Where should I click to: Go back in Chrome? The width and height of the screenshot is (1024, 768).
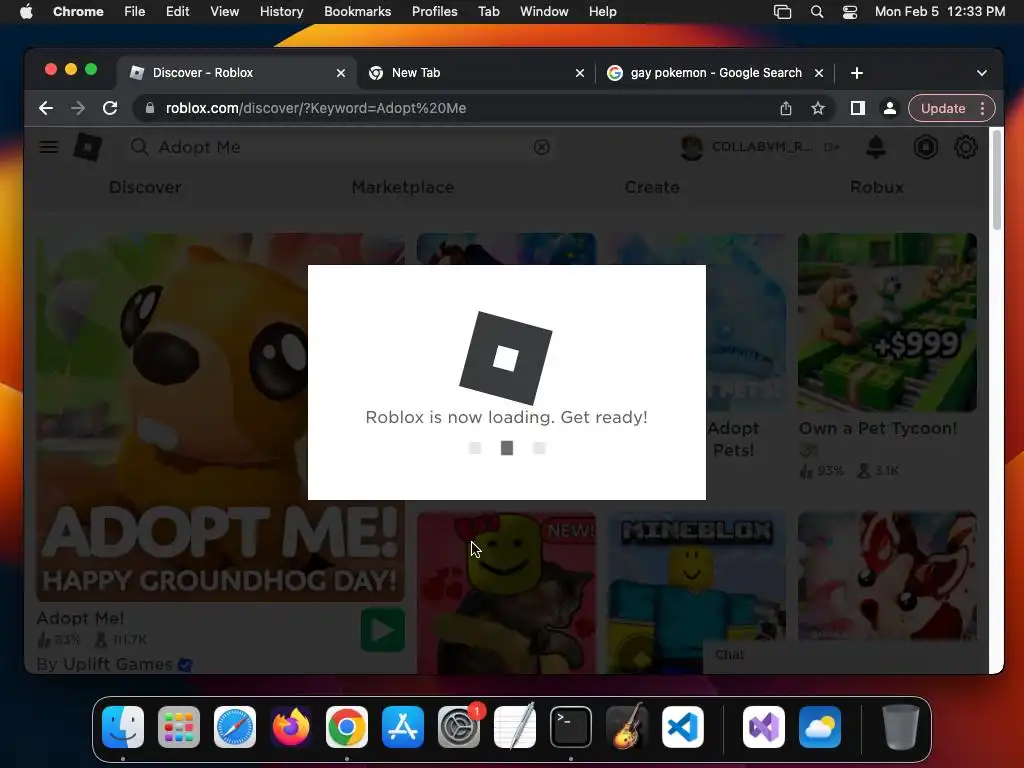(46, 108)
